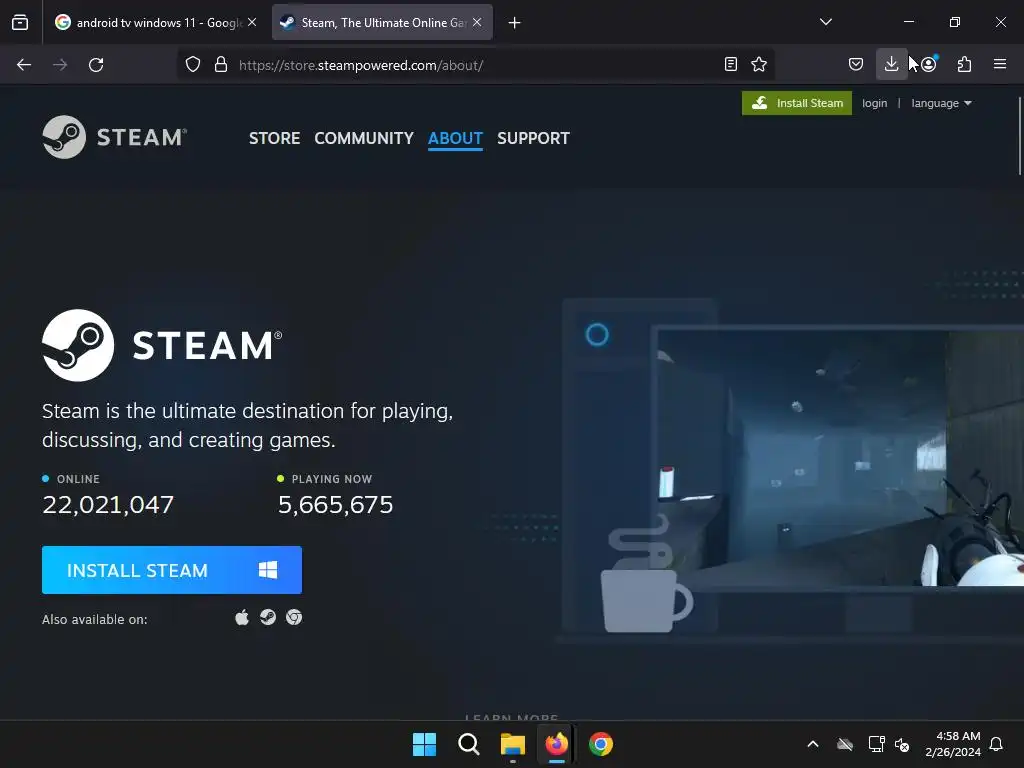Click the ONLINE user count 22,021,047
The image size is (1024, 768).
[108, 504]
